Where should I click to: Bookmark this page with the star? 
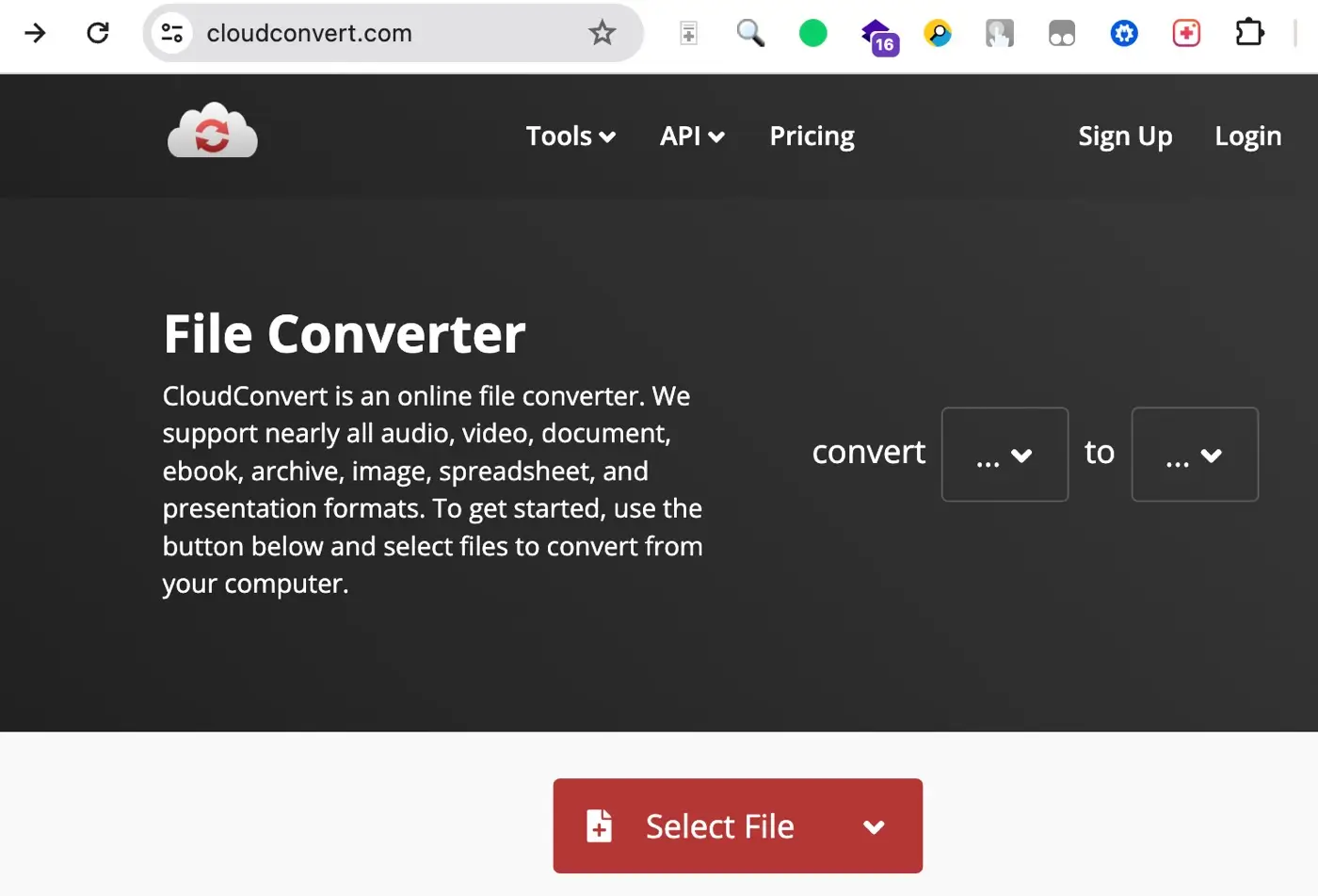tap(602, 33)
